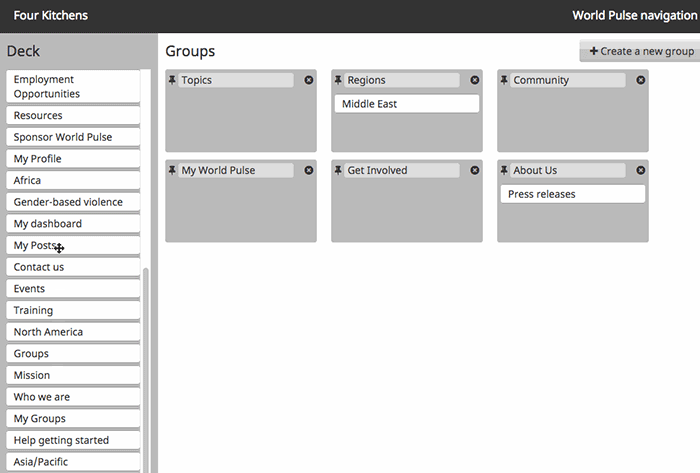Image resolution: width=700 pixels, height=473 pixels.
Task: Select Gender-based violence card in the Deck
Action: coord(72,202)
